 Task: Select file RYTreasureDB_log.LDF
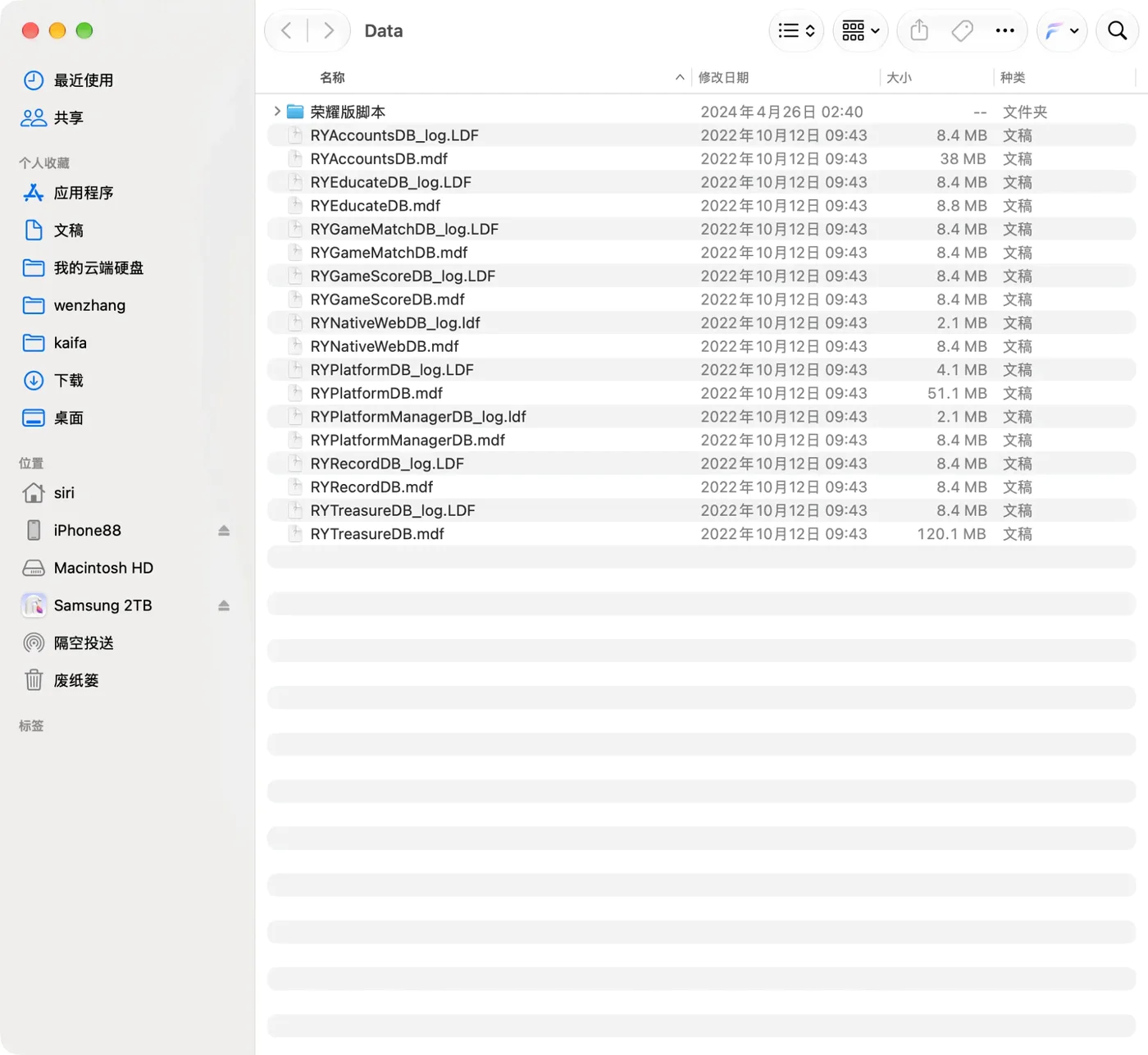tap(701, 510)
